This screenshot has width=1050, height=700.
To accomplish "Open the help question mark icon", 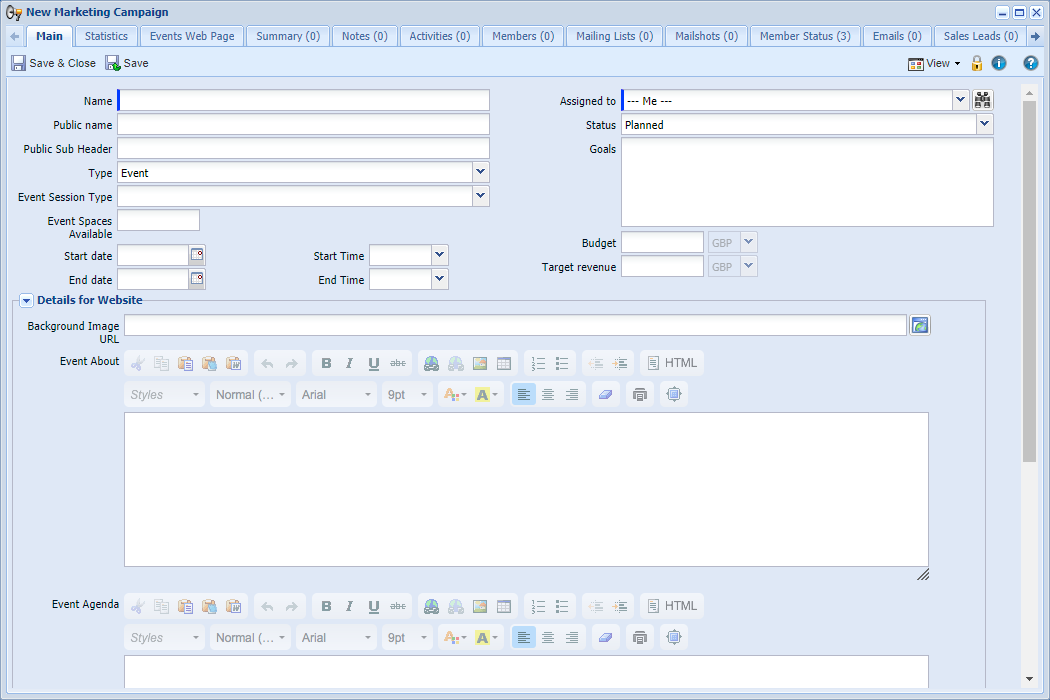I will coord(1031,63).
